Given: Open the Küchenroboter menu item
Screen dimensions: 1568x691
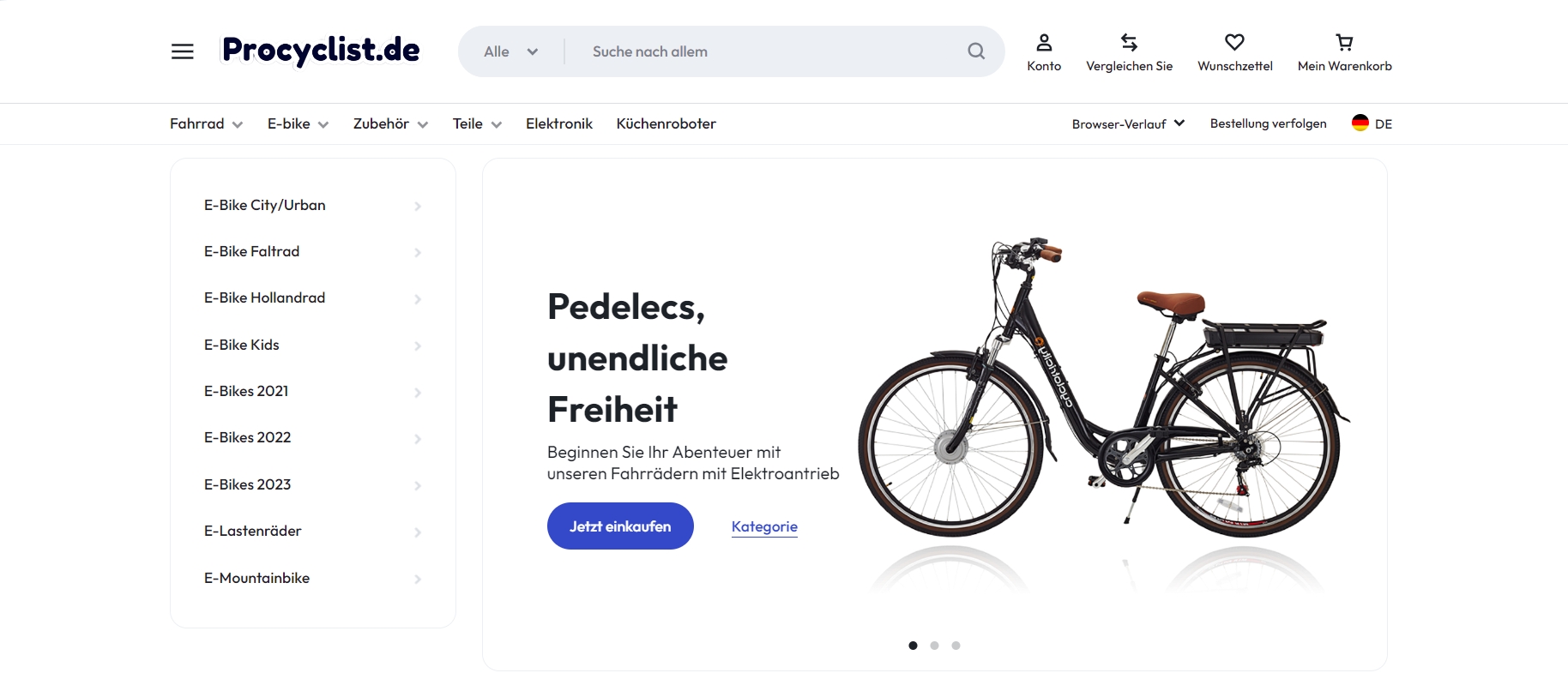Looking at the screenshot, I should pos(666,123).
